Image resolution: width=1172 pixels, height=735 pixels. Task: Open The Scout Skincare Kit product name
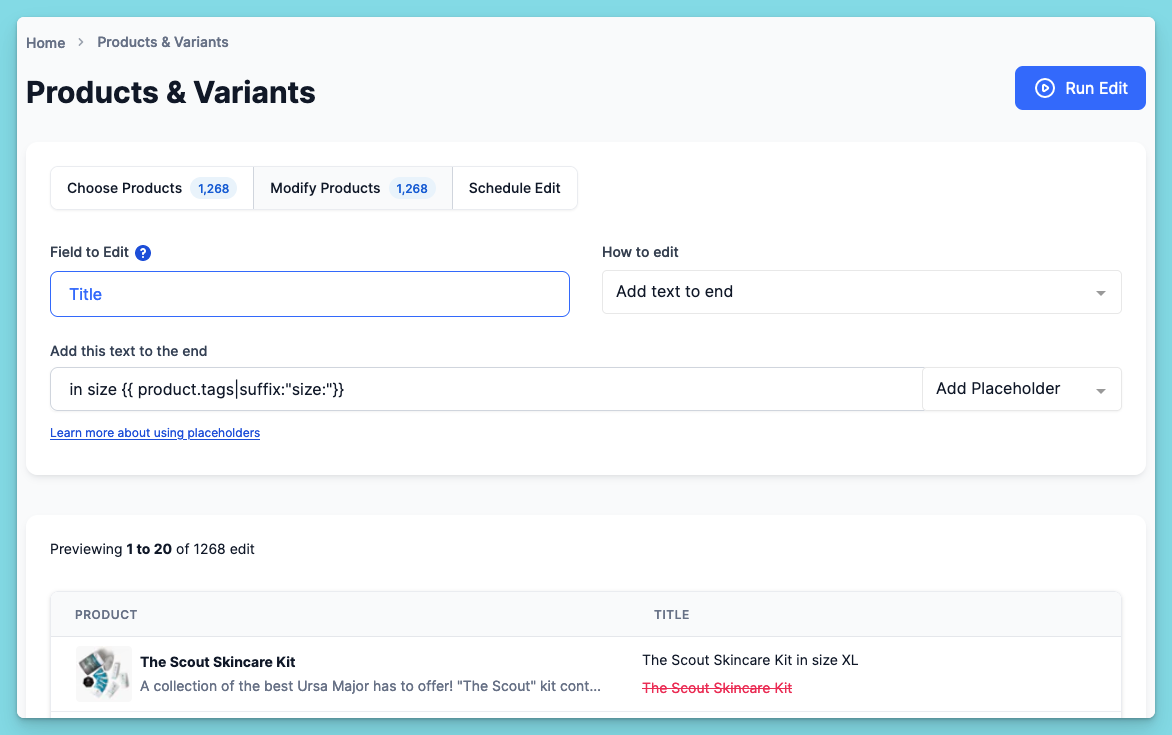point(218,662)
